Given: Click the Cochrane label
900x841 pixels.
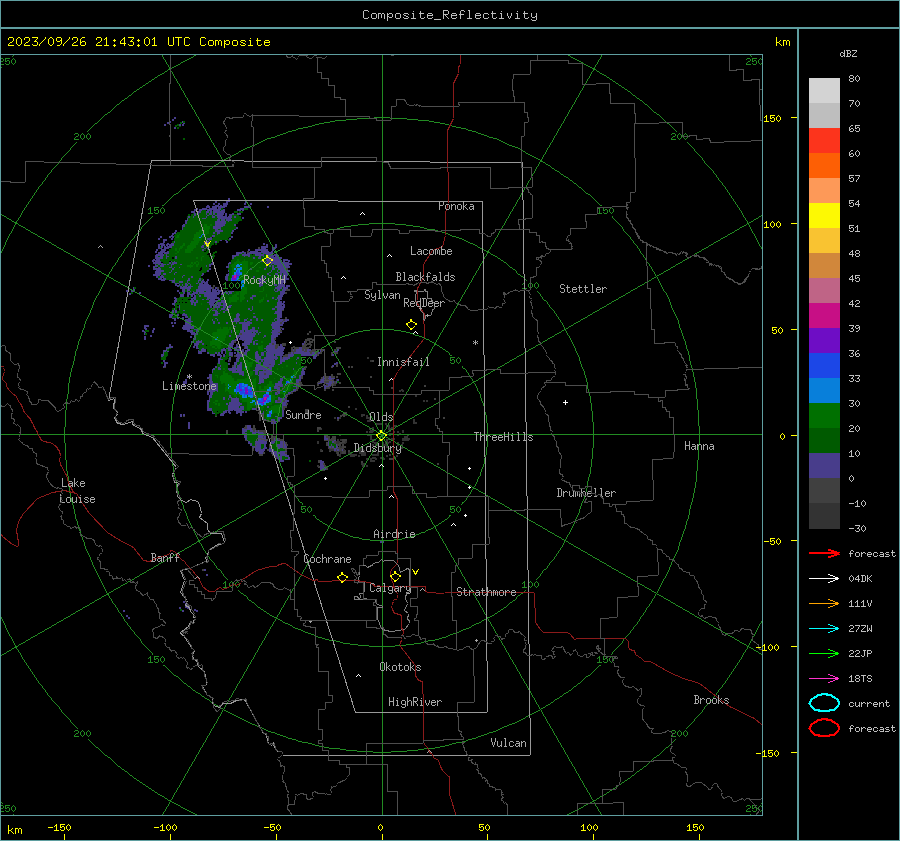Looking at the screenshot, I should pyautogui.click(x=327, y=559).
